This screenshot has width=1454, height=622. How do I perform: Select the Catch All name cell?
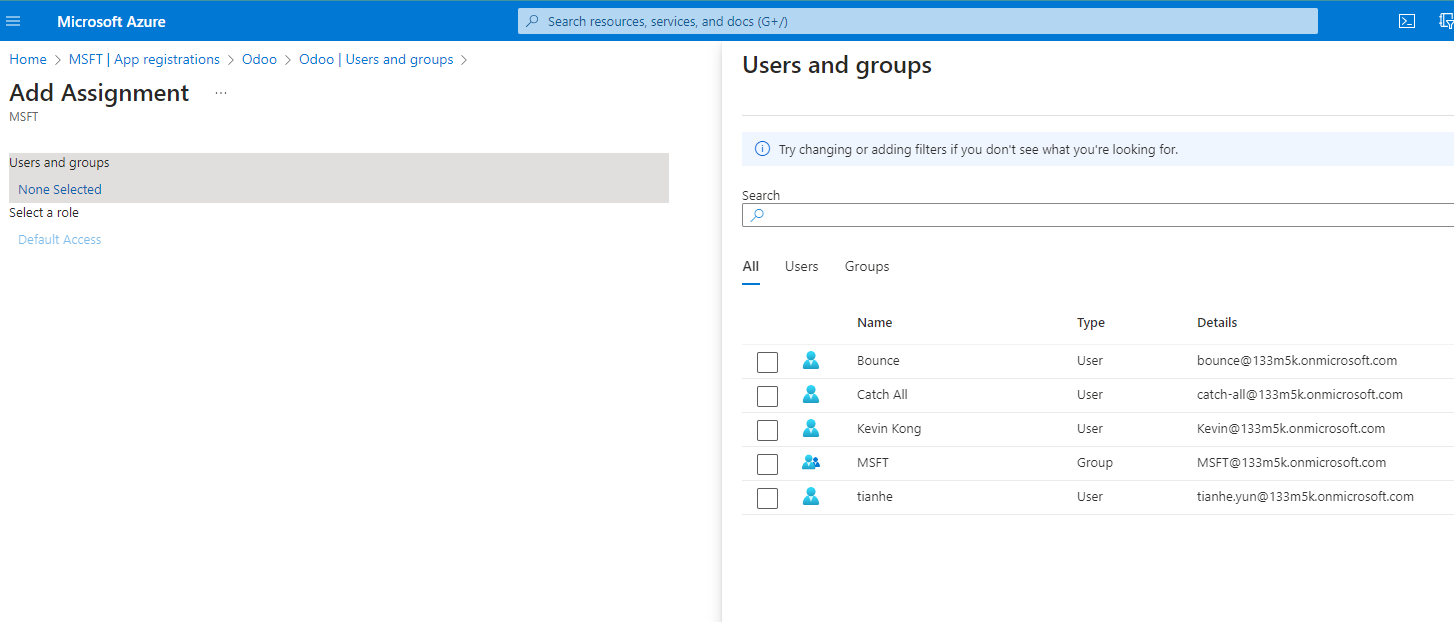click(x=882, y=394)
